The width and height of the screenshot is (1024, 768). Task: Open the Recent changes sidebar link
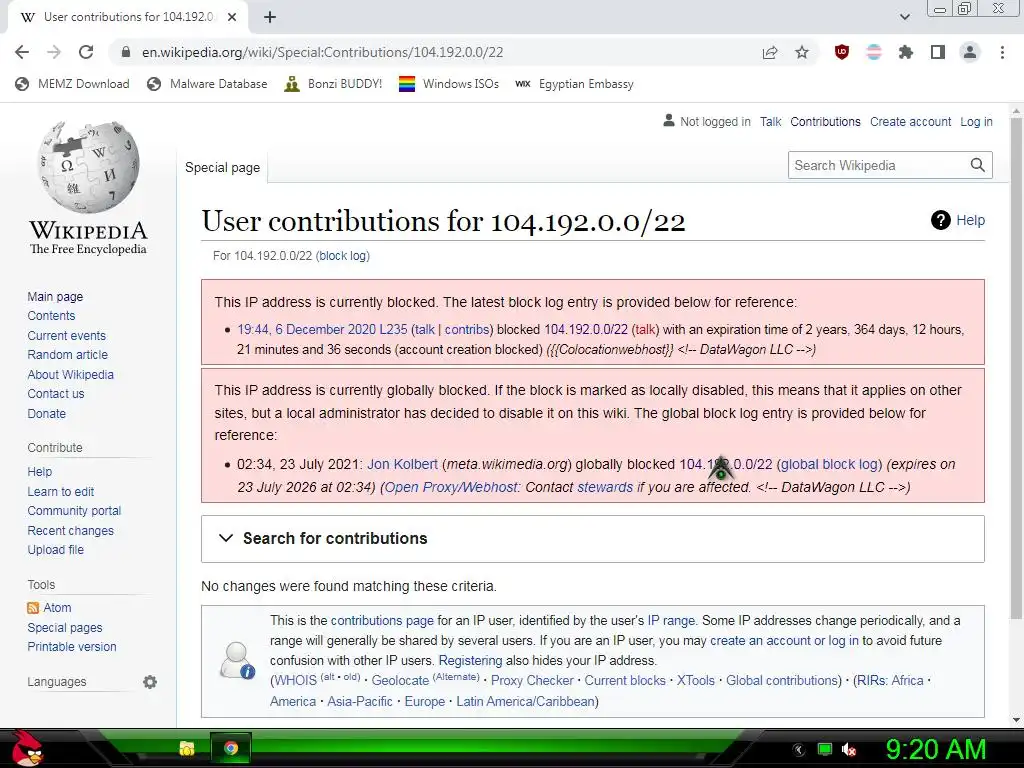[71, 531]
